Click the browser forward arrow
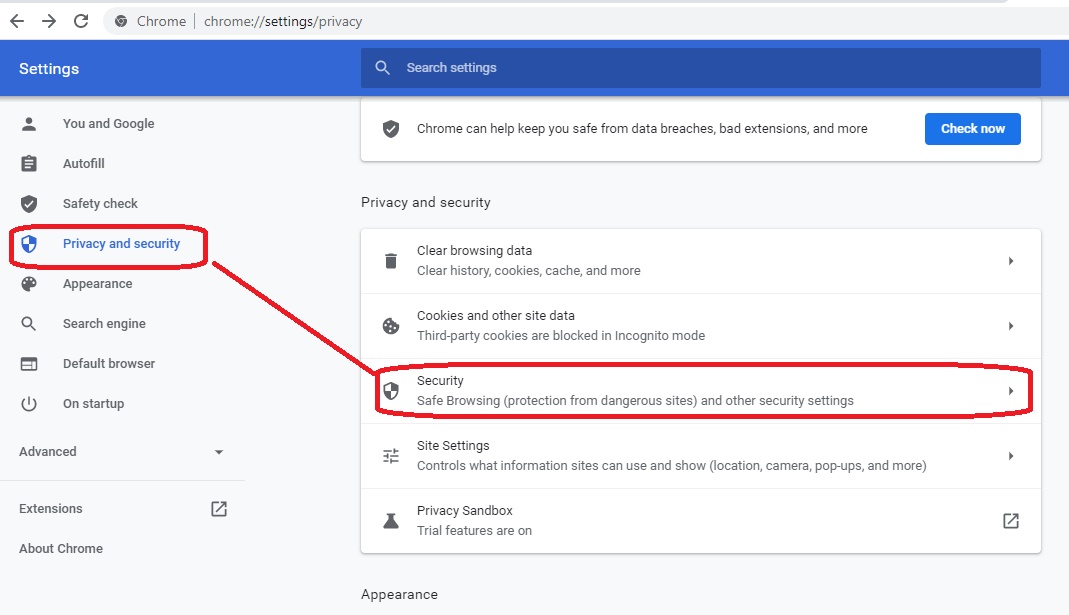The image size is (1069, 615). coord(48,21)
